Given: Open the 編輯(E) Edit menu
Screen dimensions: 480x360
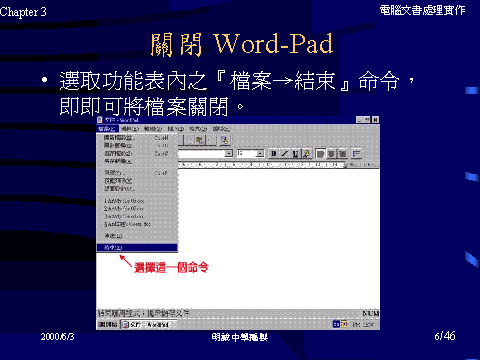Looking at the screenshot, I should [x=130, y=129].
